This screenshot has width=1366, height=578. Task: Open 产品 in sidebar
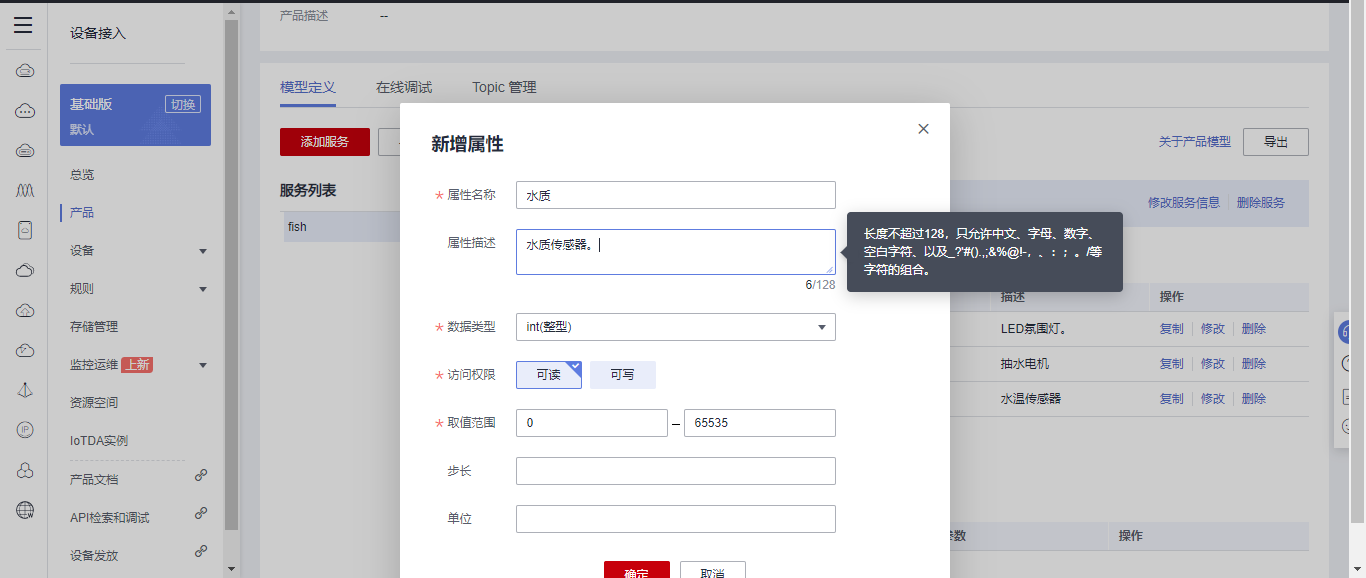click(82, 213)
